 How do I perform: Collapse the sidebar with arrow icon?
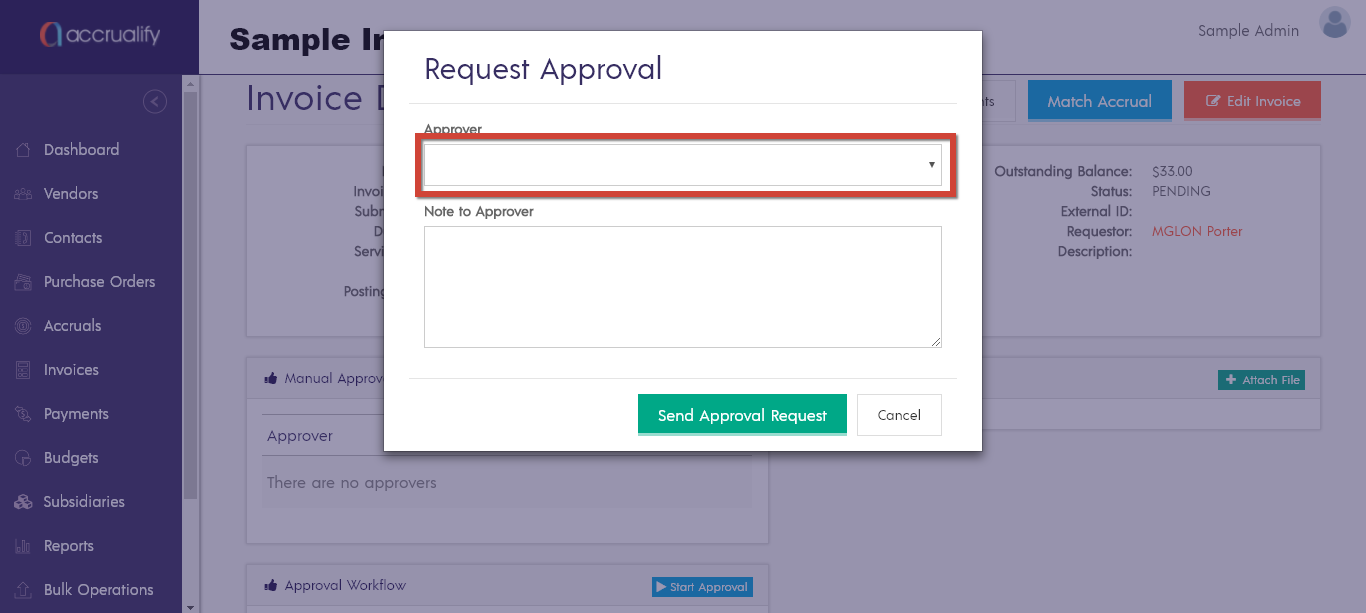[154, 101]
